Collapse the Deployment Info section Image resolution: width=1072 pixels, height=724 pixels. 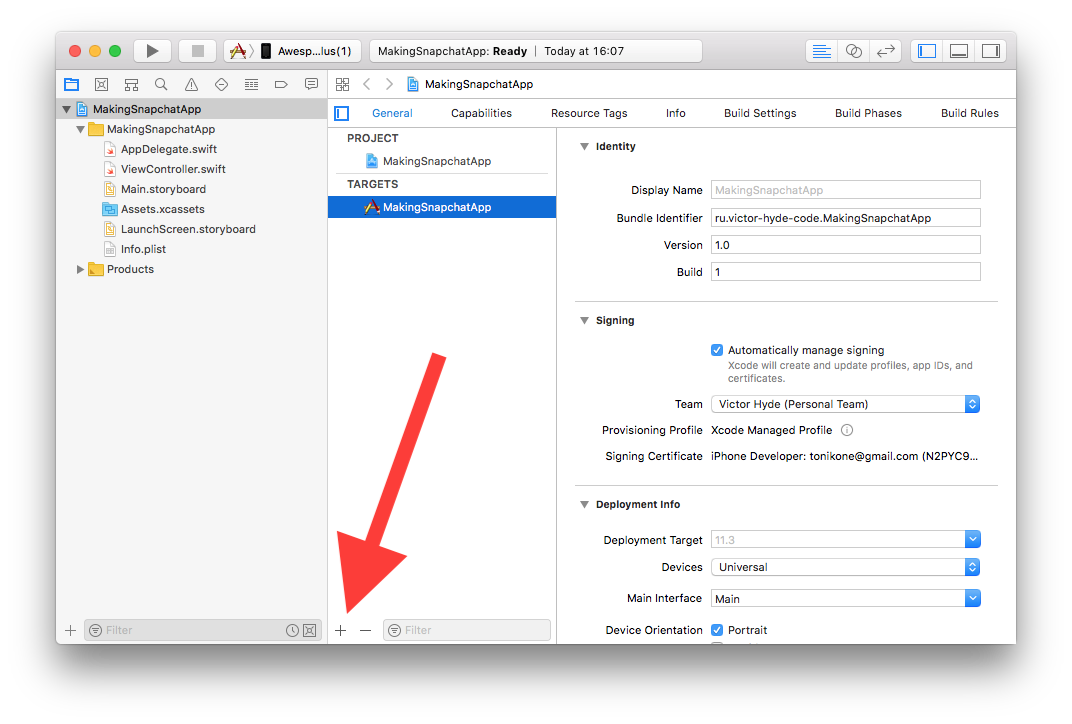(x=585, y=505)
